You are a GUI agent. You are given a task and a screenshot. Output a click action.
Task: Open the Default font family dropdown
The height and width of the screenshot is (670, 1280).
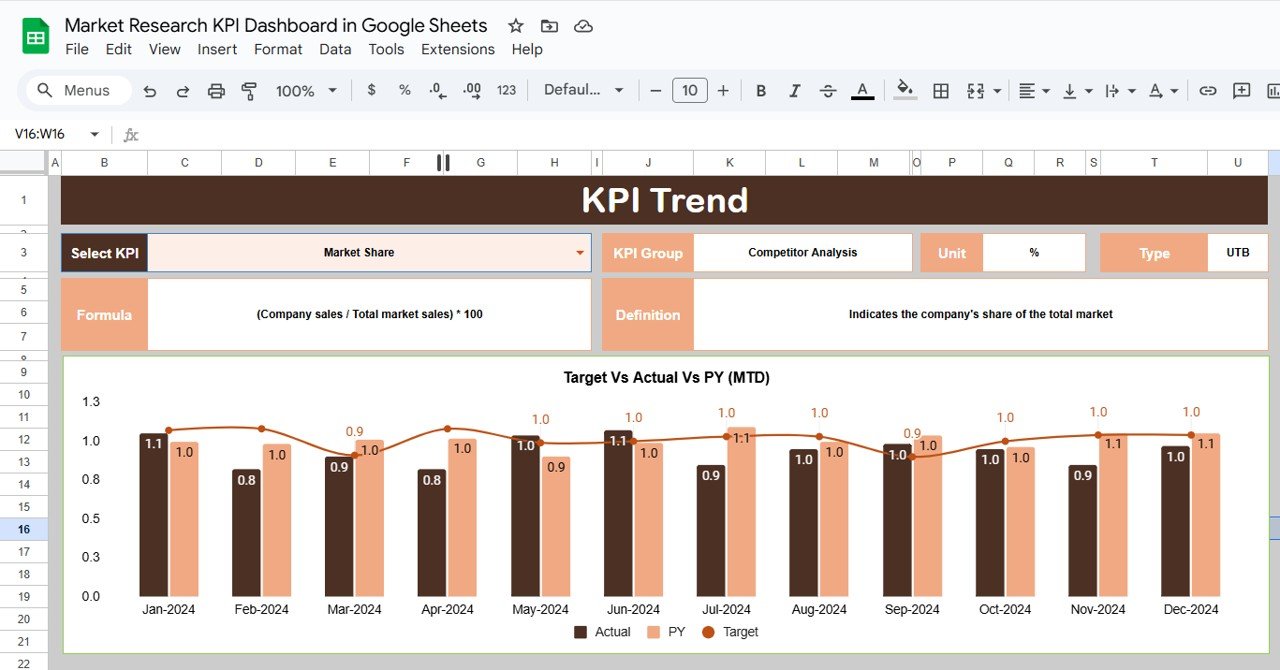pos(583,90)
